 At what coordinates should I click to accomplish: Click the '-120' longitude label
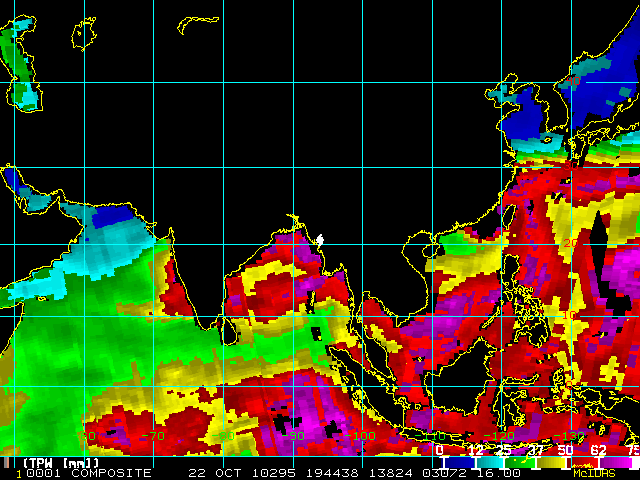(499, 436)
